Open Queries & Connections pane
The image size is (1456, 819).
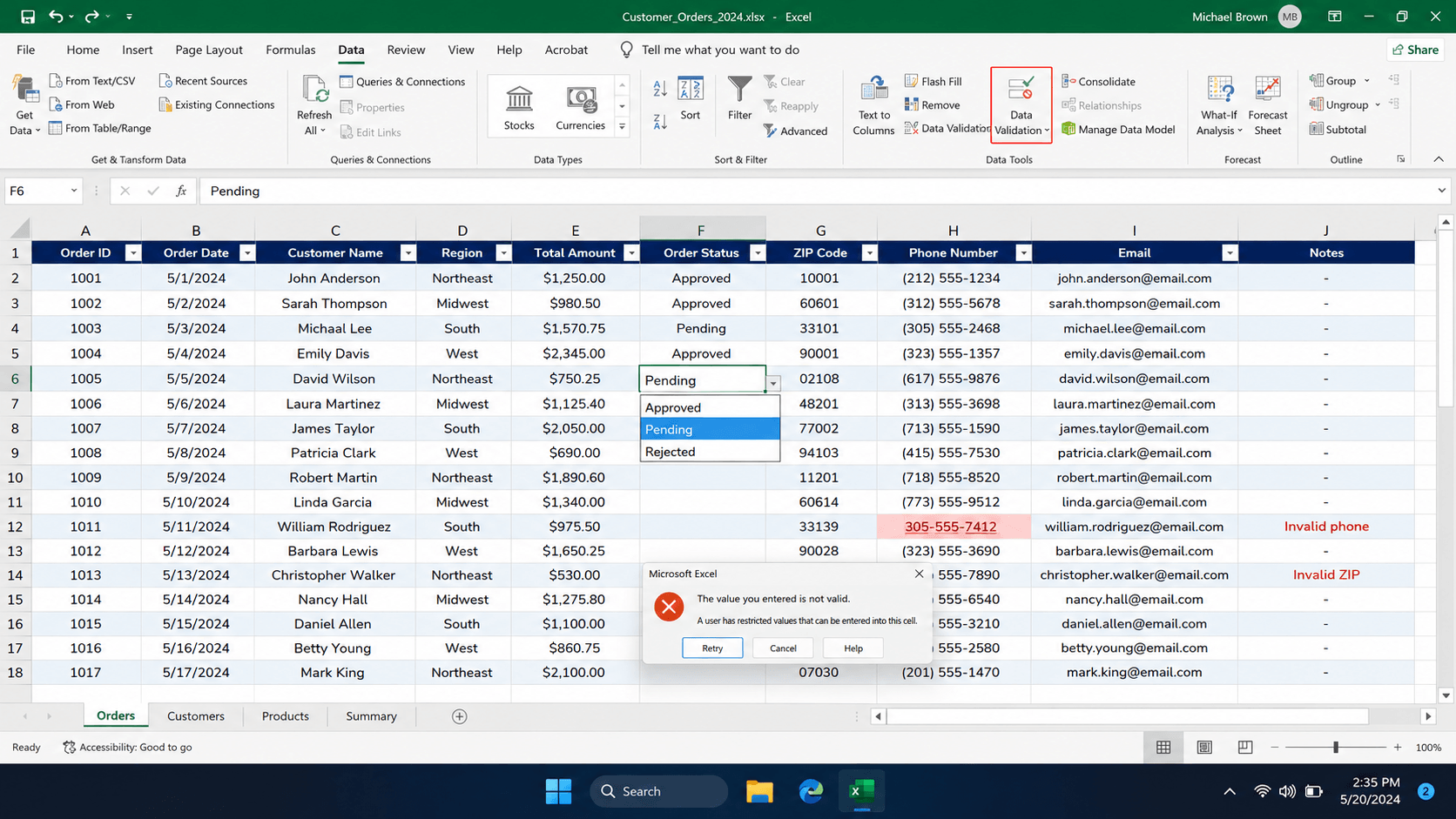tap(402, 82)
